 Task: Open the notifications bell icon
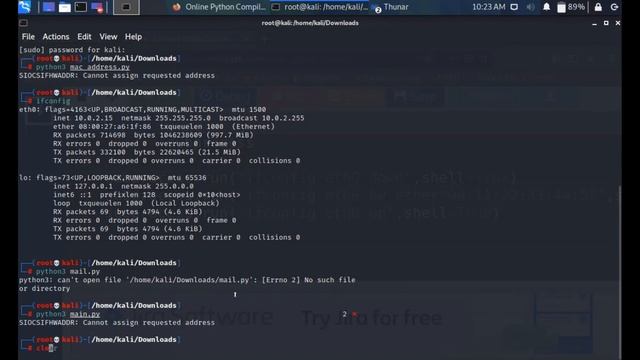tap(547, 7)
